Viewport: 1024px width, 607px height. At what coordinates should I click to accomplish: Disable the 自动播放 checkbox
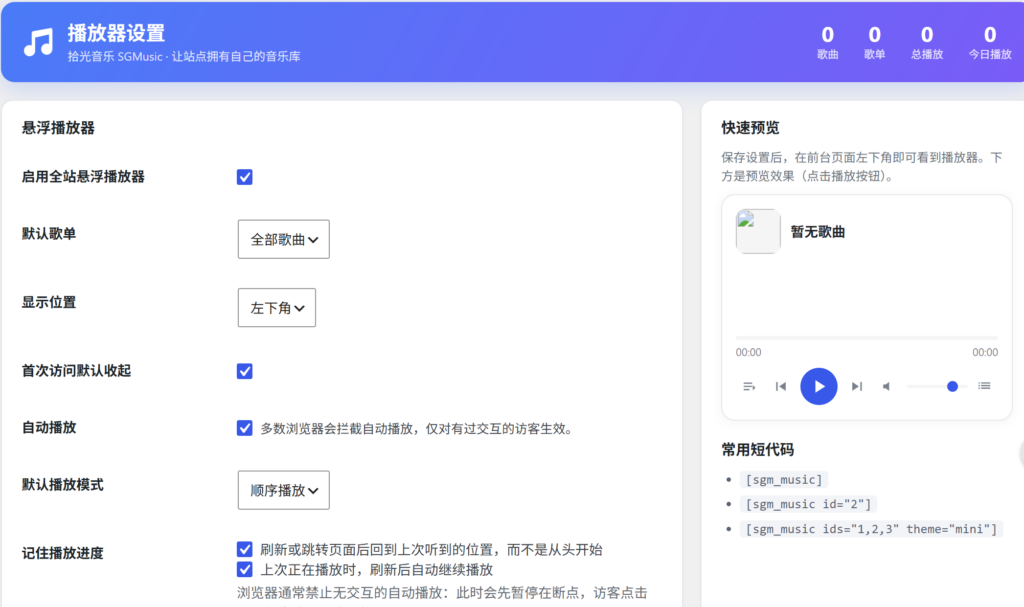pos(245,428)
